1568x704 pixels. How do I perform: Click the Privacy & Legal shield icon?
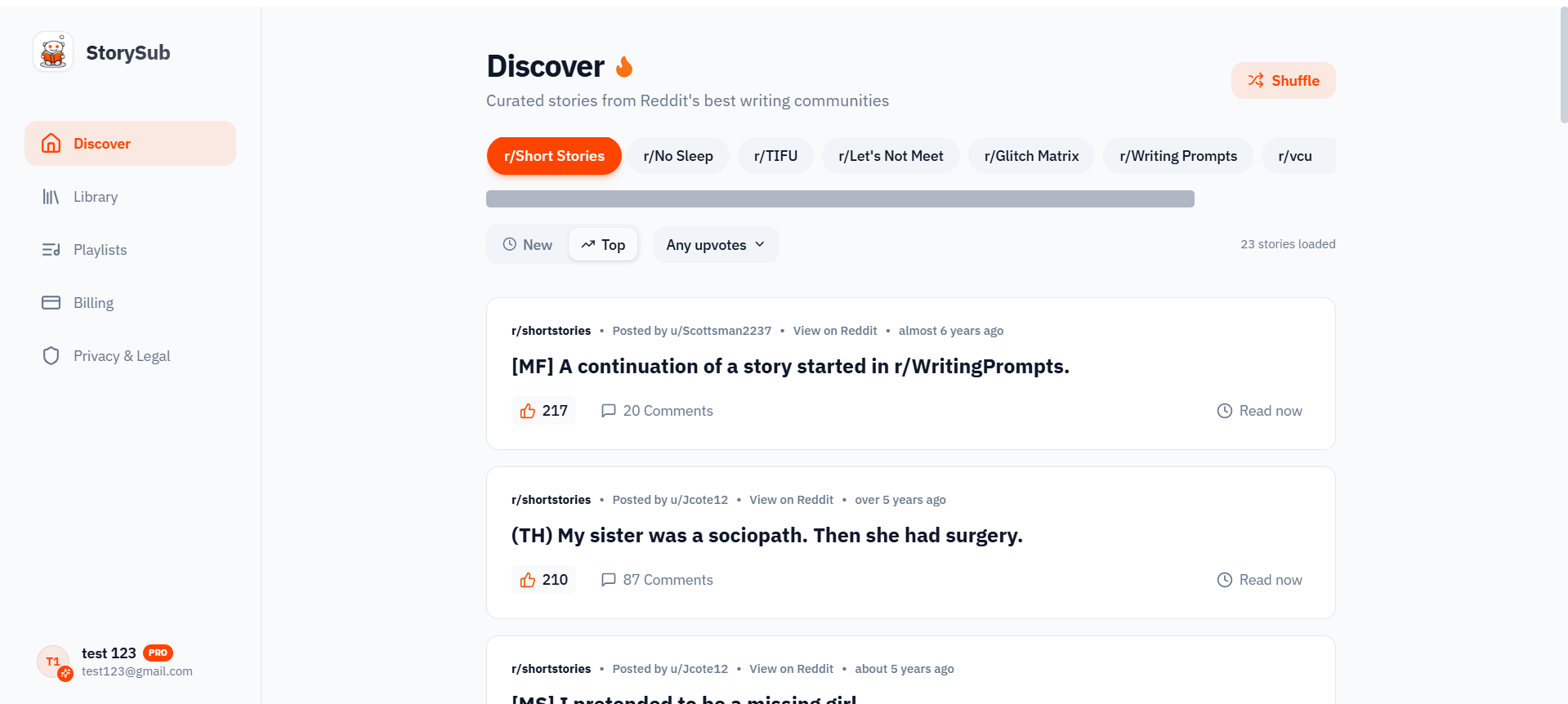[x=51, y=355]
